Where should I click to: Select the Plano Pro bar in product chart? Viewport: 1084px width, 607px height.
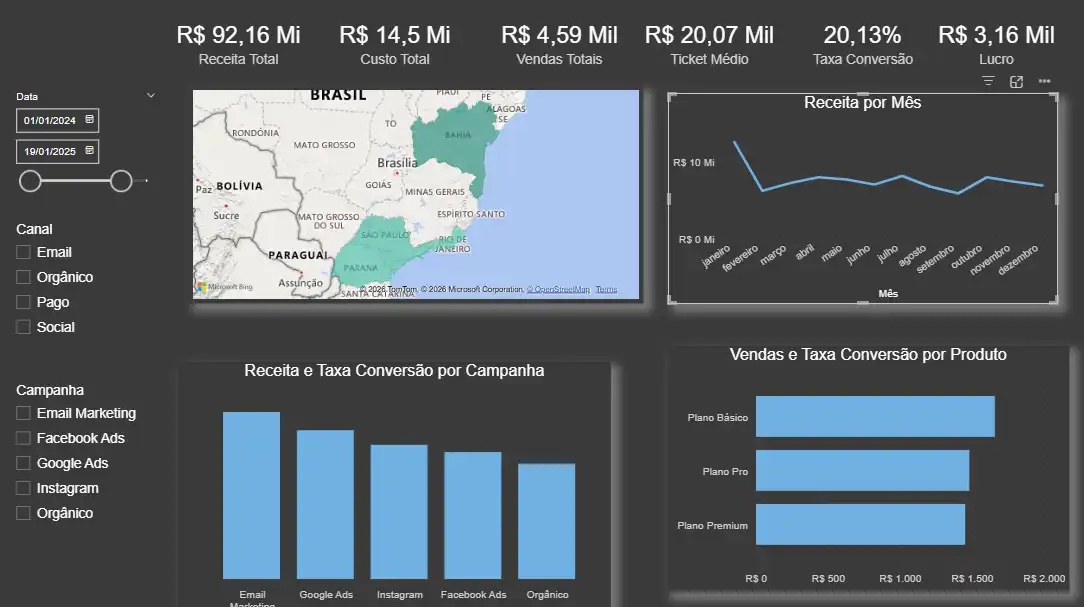tap(862, 470)
